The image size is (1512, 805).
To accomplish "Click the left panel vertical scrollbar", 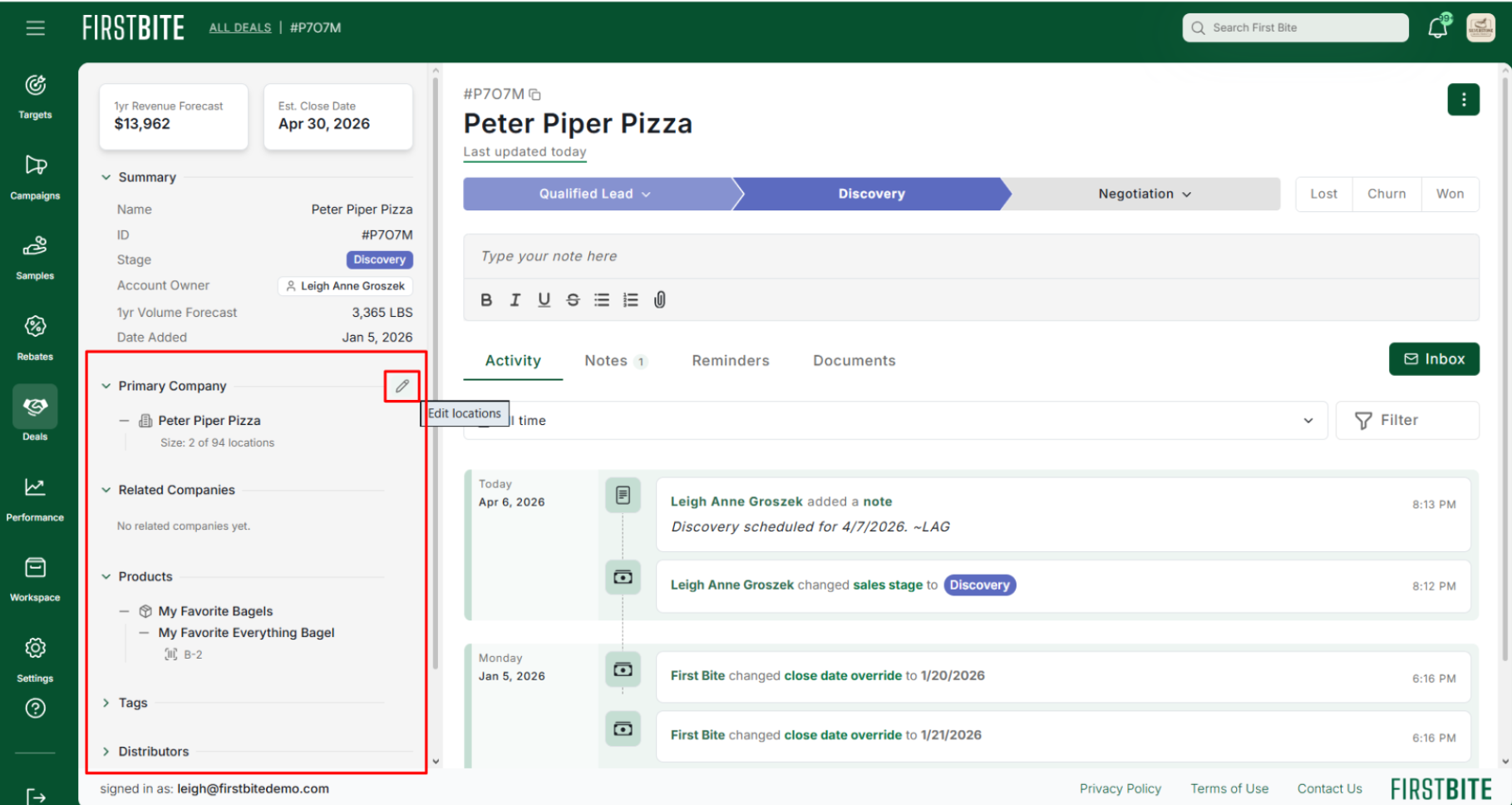I will (x=435, y=374).
